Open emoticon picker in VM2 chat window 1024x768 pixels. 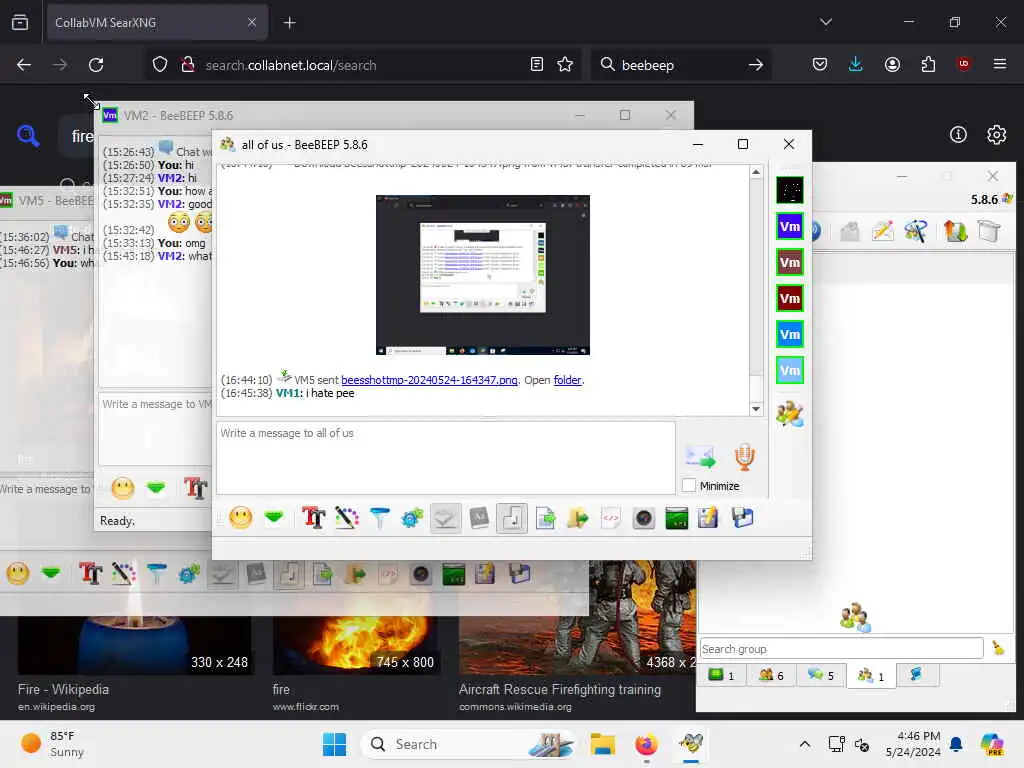[123, 488]
